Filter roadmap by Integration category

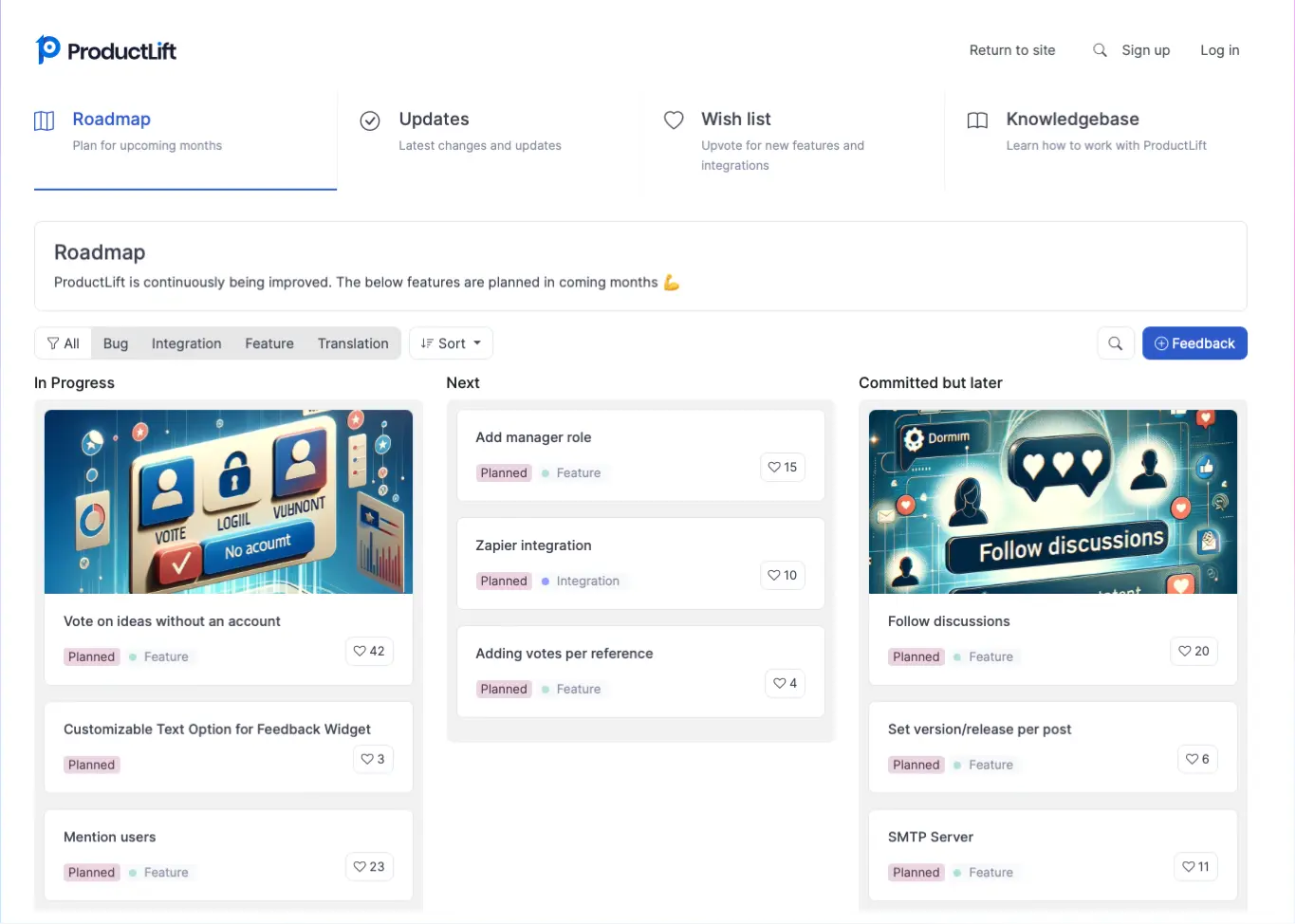(x=186, y=343)
